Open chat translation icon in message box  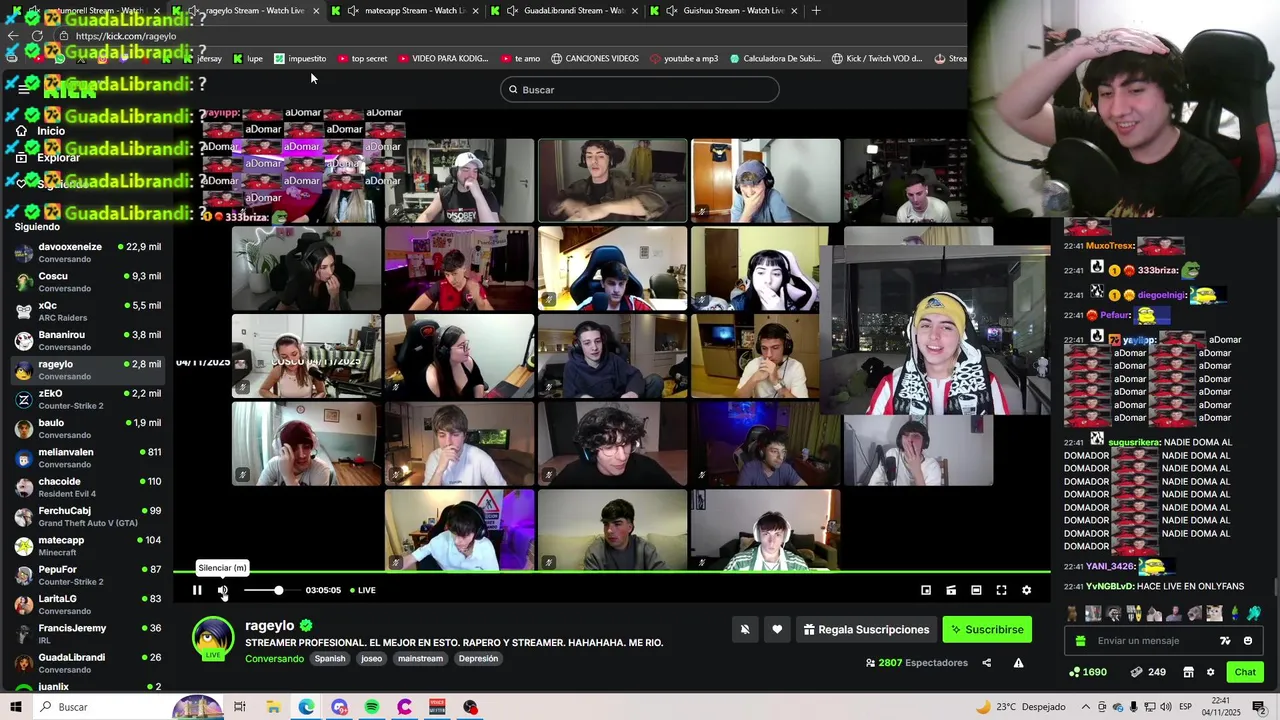point(1225,641)
